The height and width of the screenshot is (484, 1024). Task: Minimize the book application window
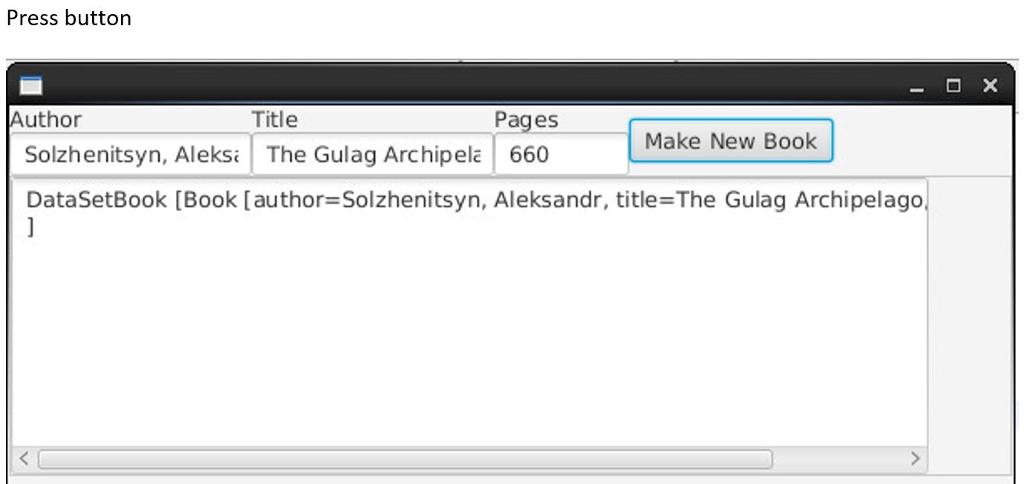917,86
